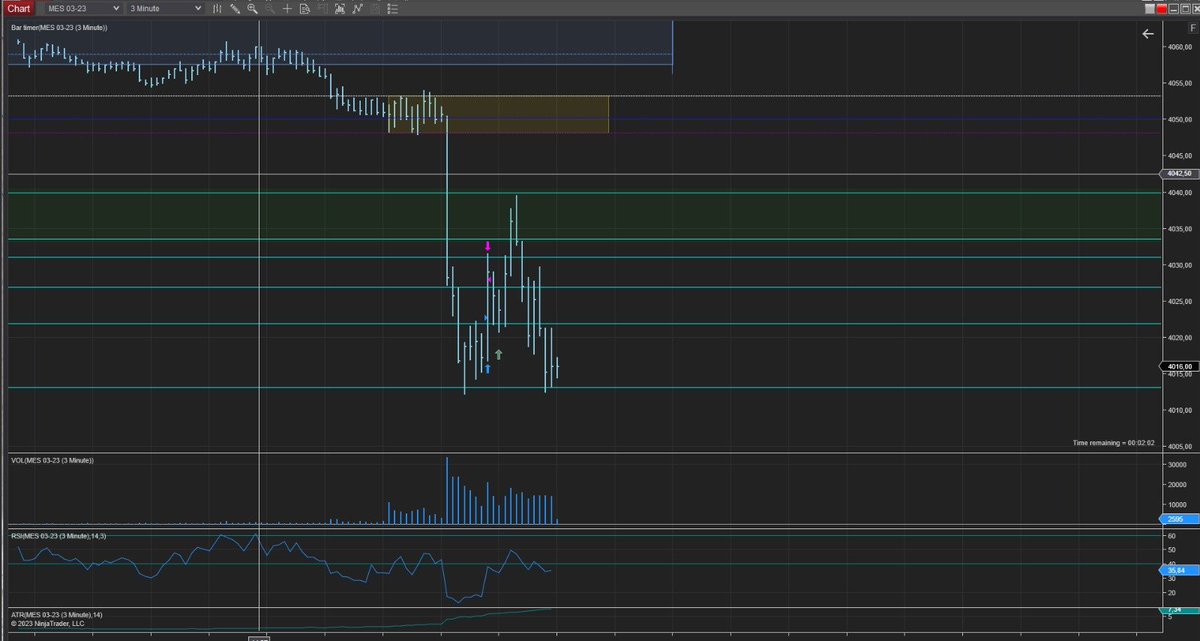
Task: Click the Bar timer panel label
Action: pos(59,27)
